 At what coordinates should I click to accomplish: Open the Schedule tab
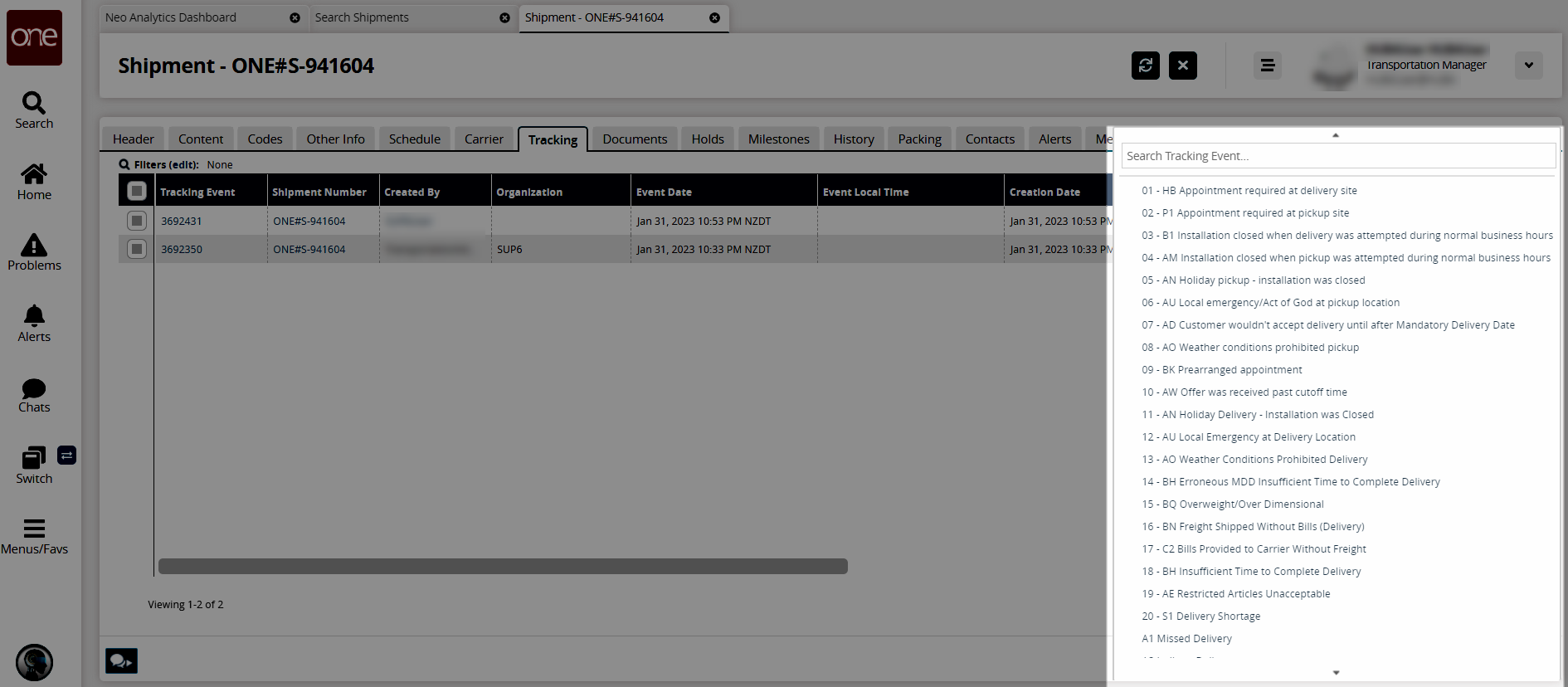point(415,139)
